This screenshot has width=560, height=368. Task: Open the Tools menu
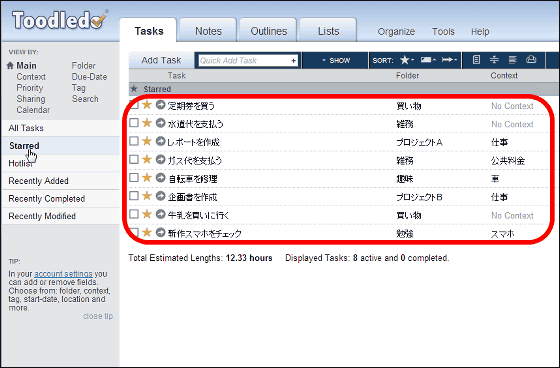click(x=443, y=32)
